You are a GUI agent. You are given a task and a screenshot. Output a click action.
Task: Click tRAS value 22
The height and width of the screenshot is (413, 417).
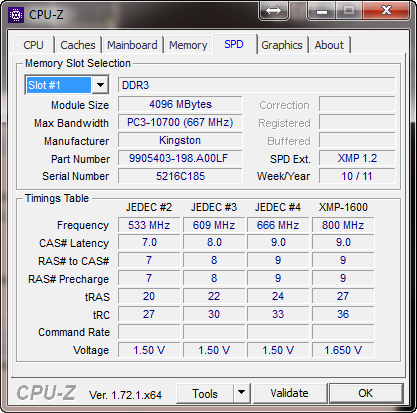point(214,296)
